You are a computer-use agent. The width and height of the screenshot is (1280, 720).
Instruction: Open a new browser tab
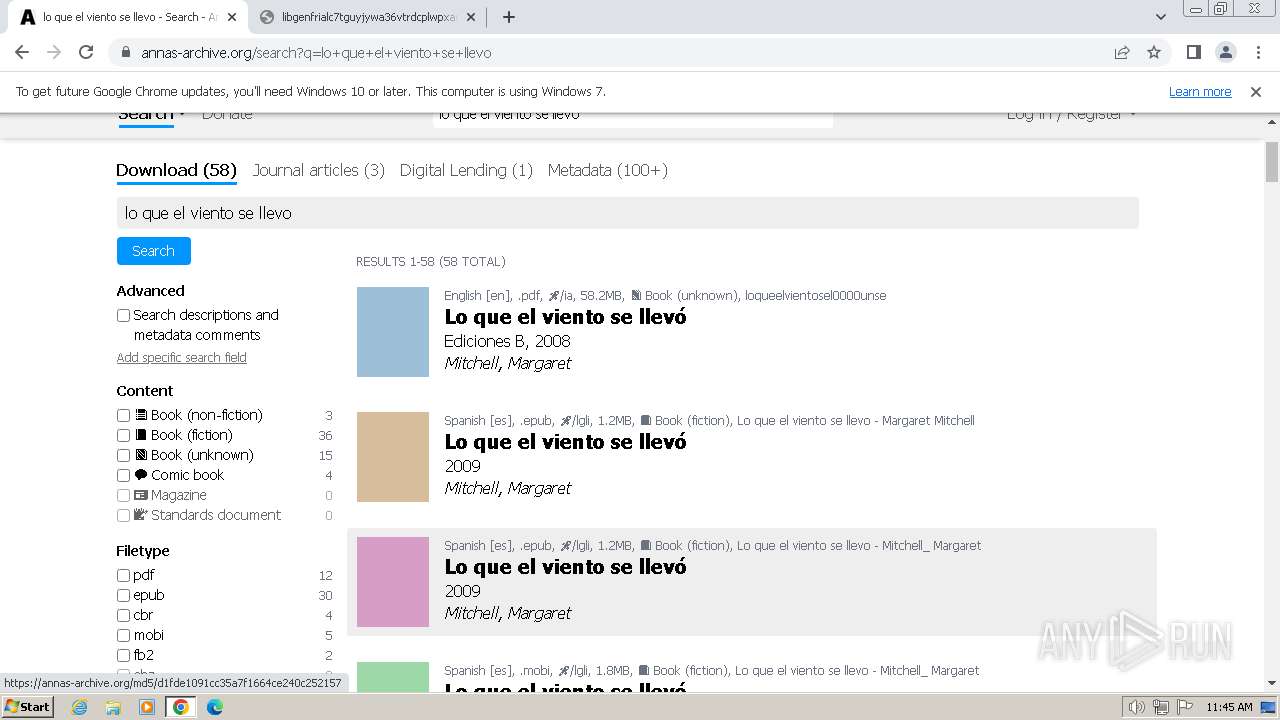click(x=509, y=17)
